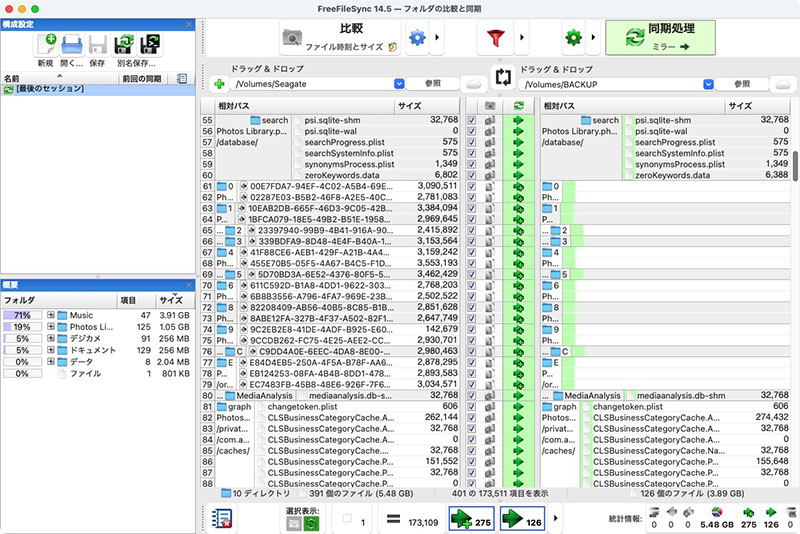Click the 開く open configuration icon
Viewport: 800px width, 534px height.
(x=72, y=45)
